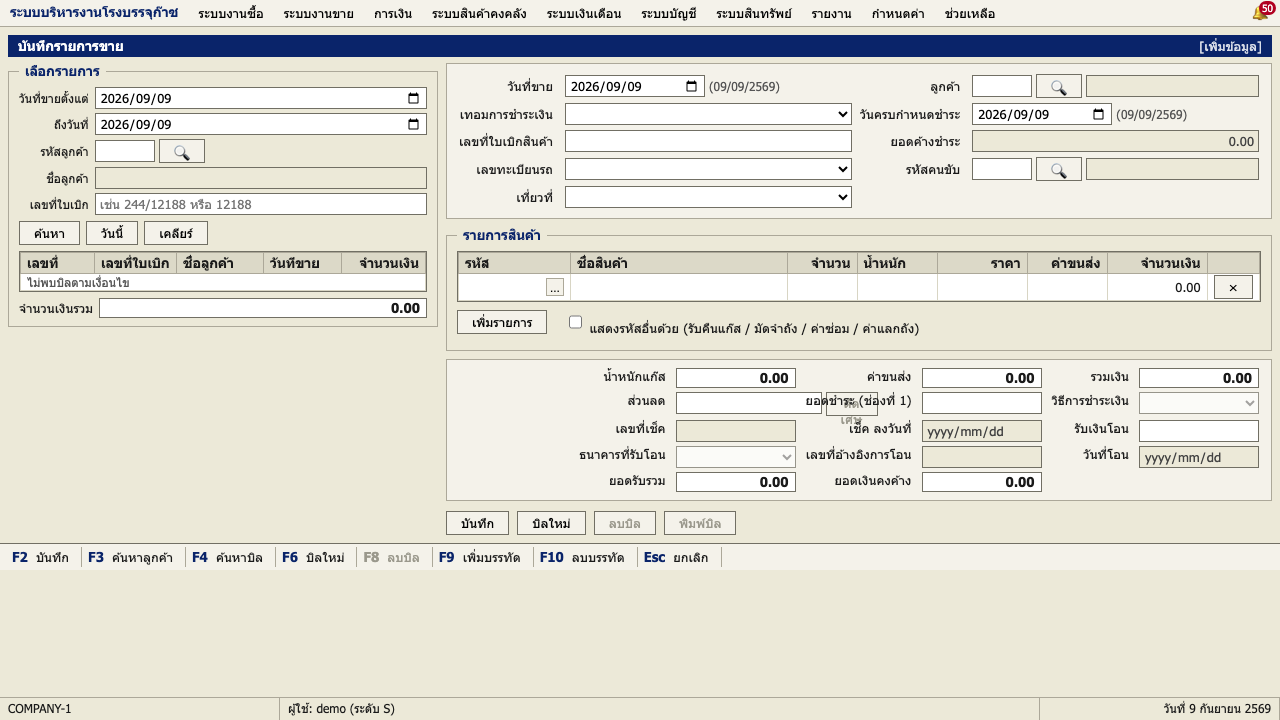
Task: Open the รายงาน menu
Action: point(831,13)
